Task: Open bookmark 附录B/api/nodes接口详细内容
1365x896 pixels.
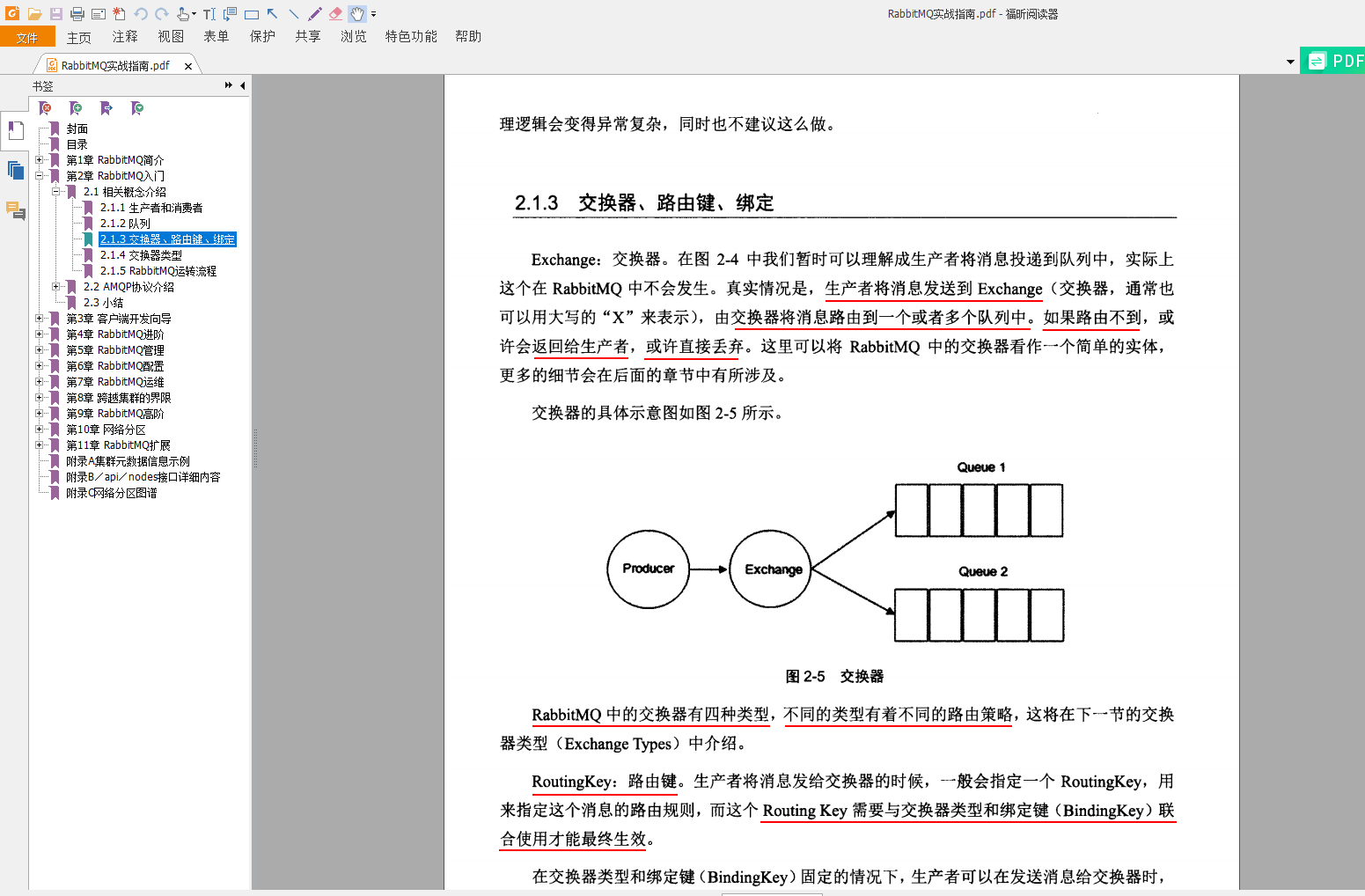Action: [x=143, y=477]
